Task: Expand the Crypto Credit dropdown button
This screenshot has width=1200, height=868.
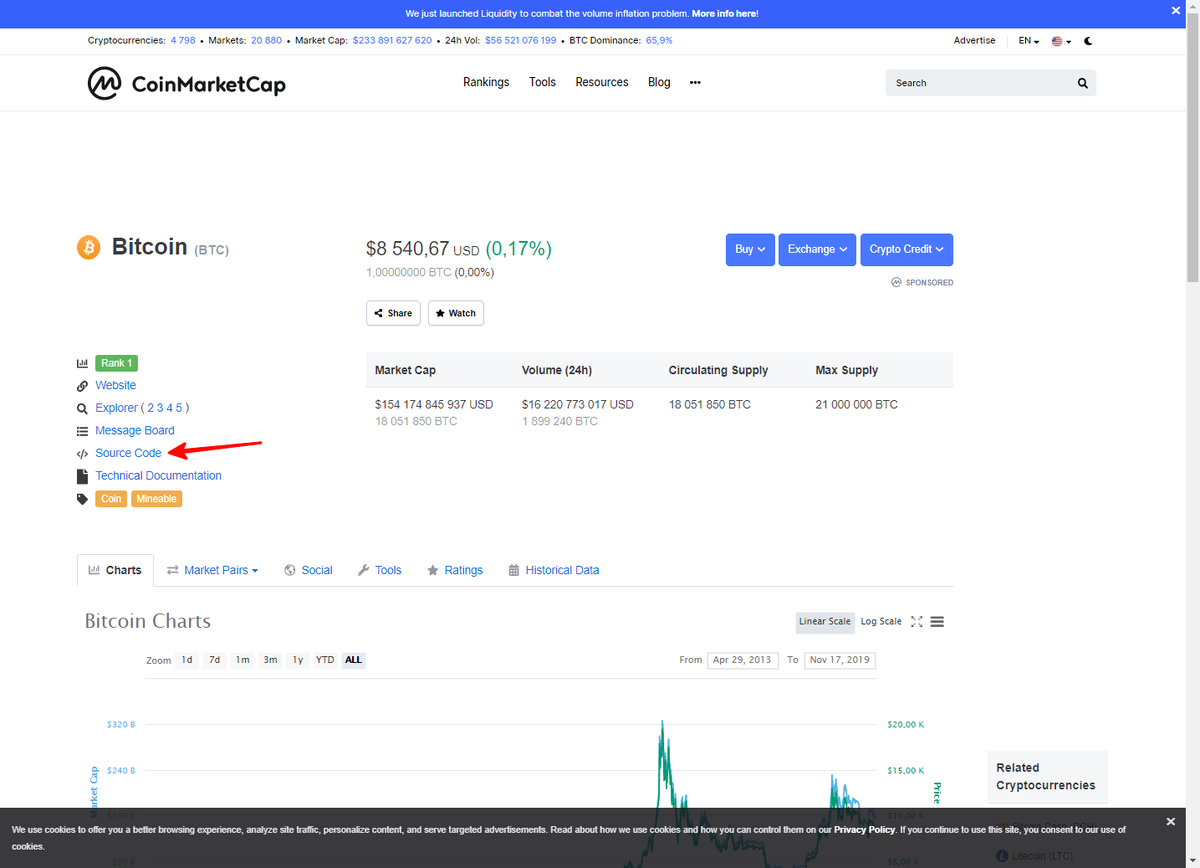Action: [907, 250]
